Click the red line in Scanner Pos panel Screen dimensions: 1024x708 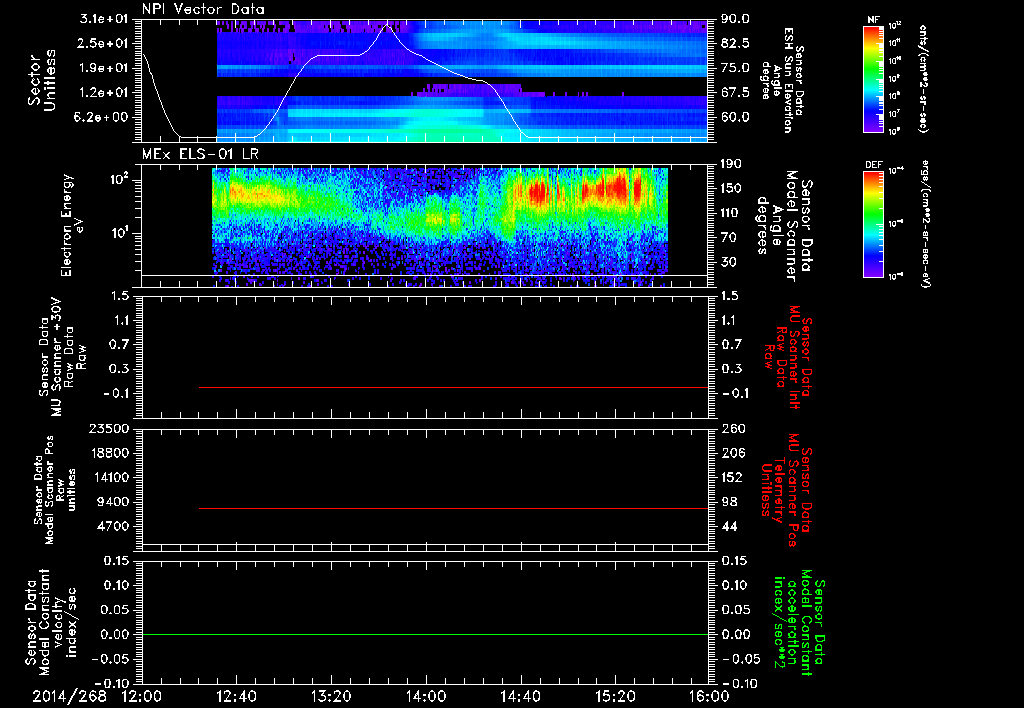click(453, 508)
